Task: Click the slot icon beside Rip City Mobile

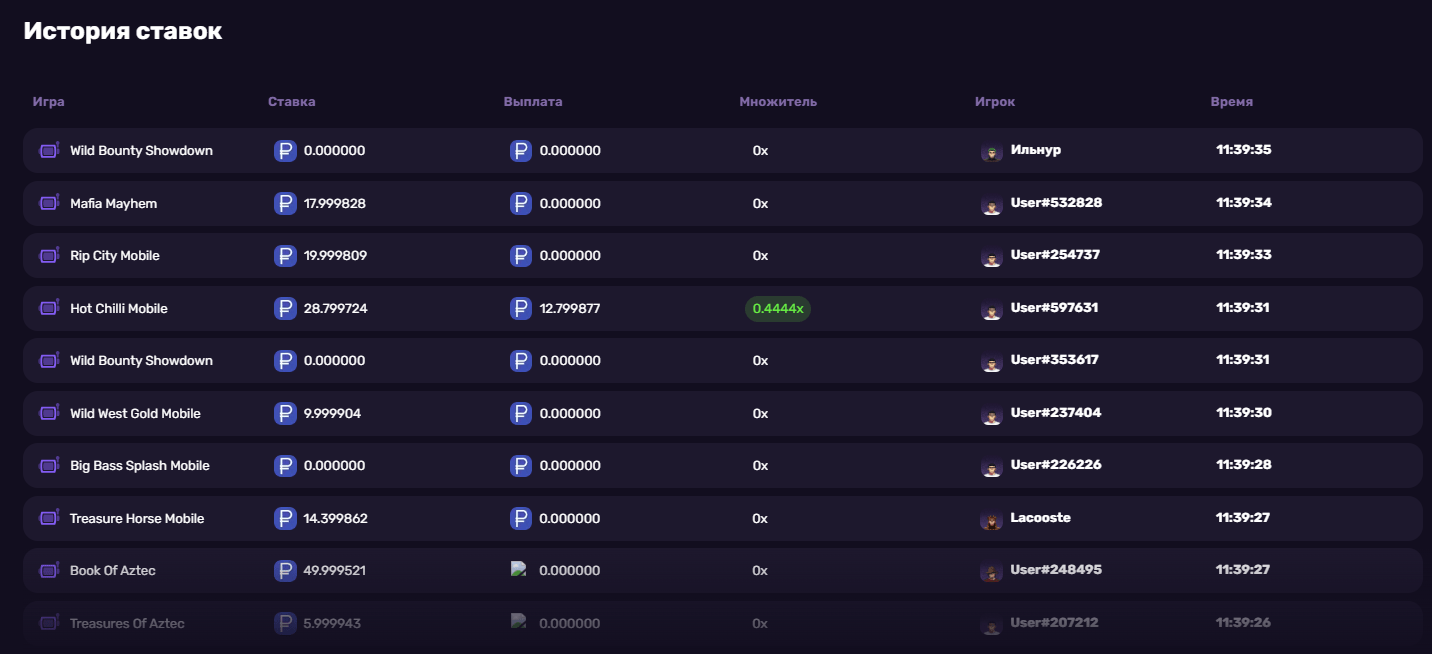Action: [x=49, y=256]
